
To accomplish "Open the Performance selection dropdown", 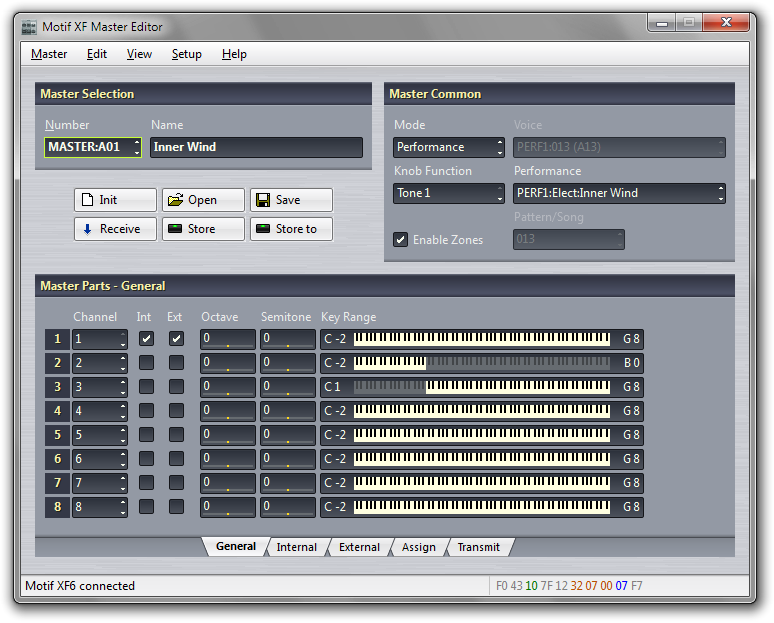I will point(619,193).
